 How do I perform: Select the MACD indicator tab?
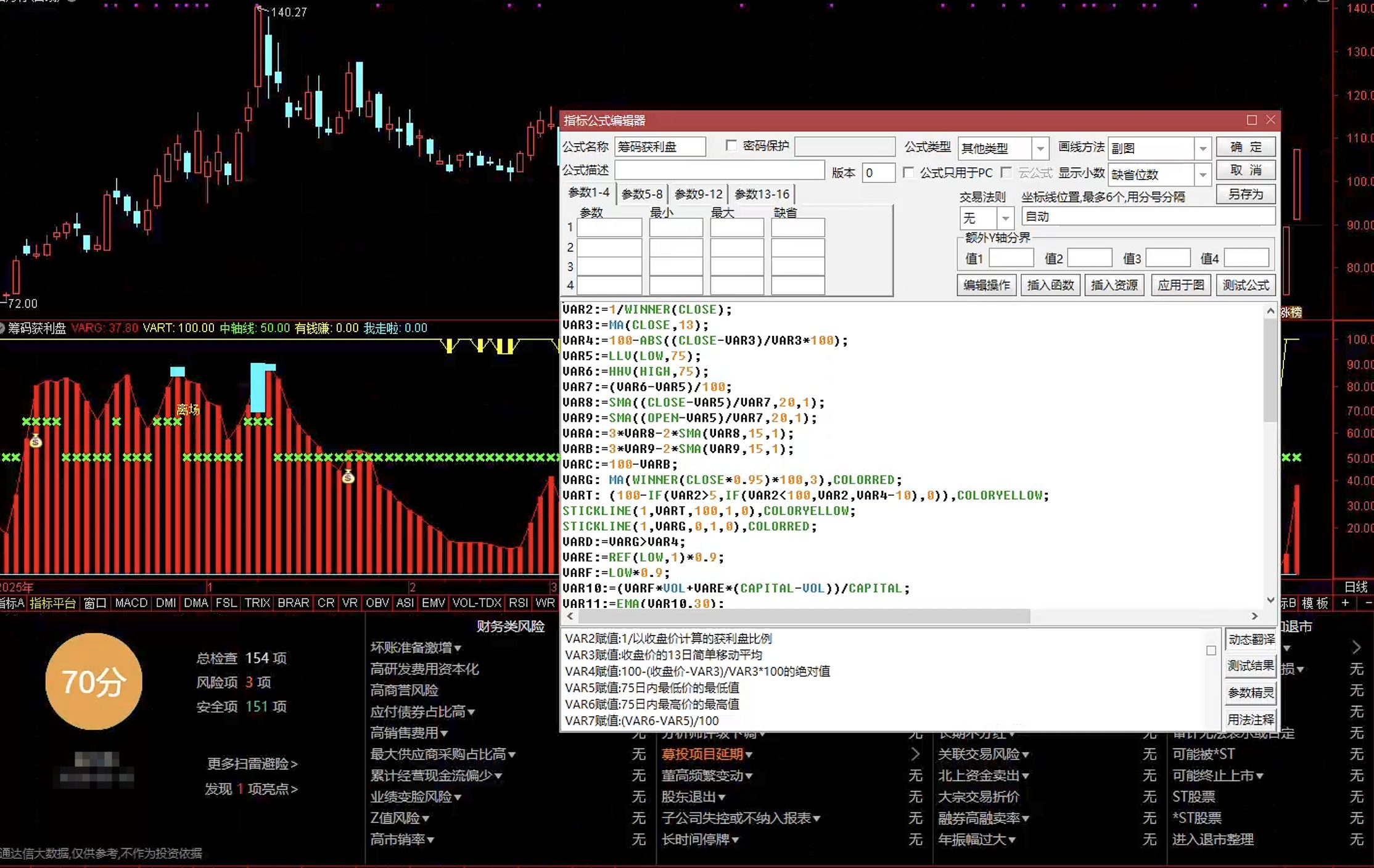coord(131,602)
